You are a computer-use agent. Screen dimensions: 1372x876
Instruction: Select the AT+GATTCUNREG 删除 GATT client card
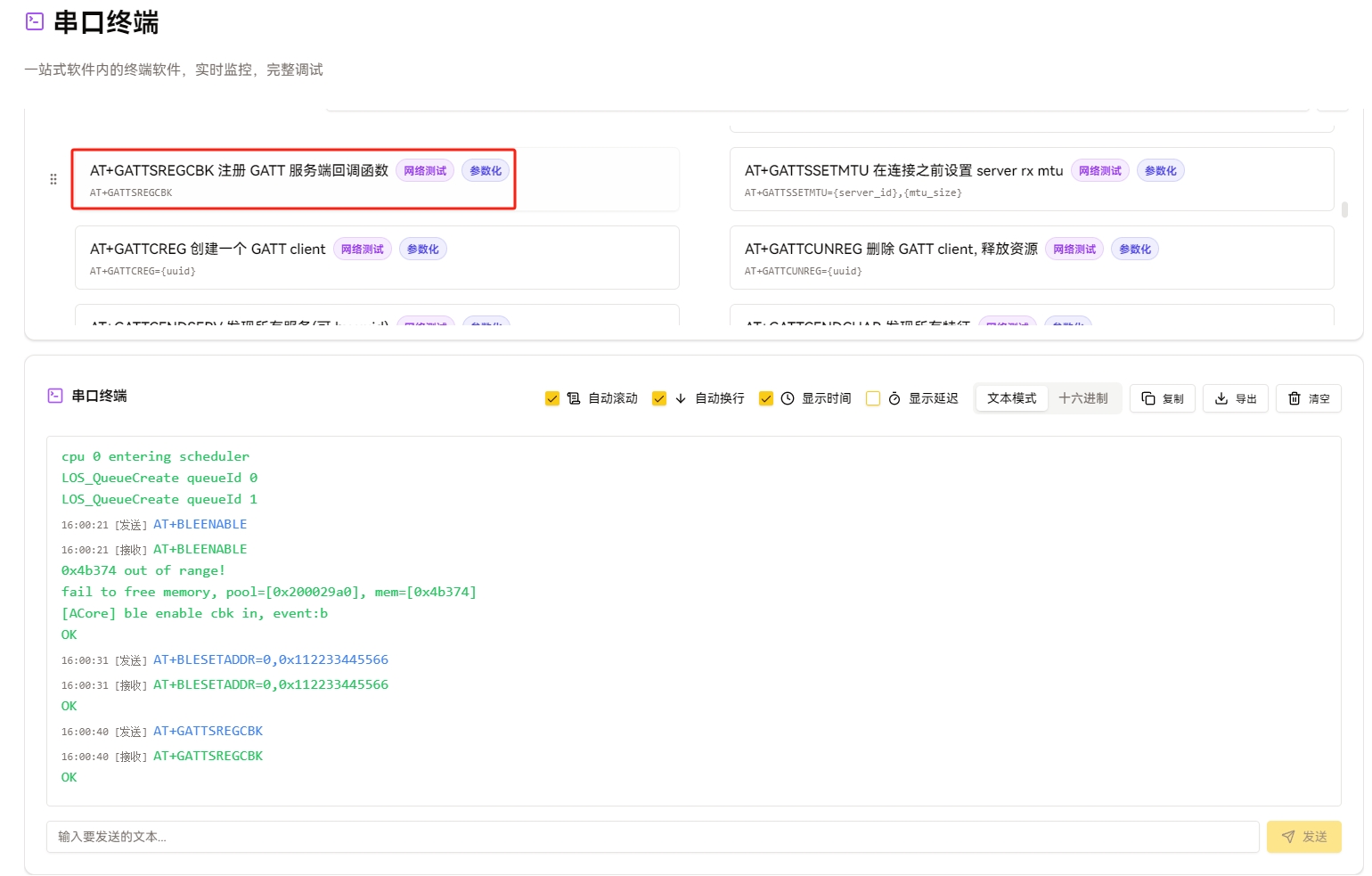click(x=1032, y=258)
